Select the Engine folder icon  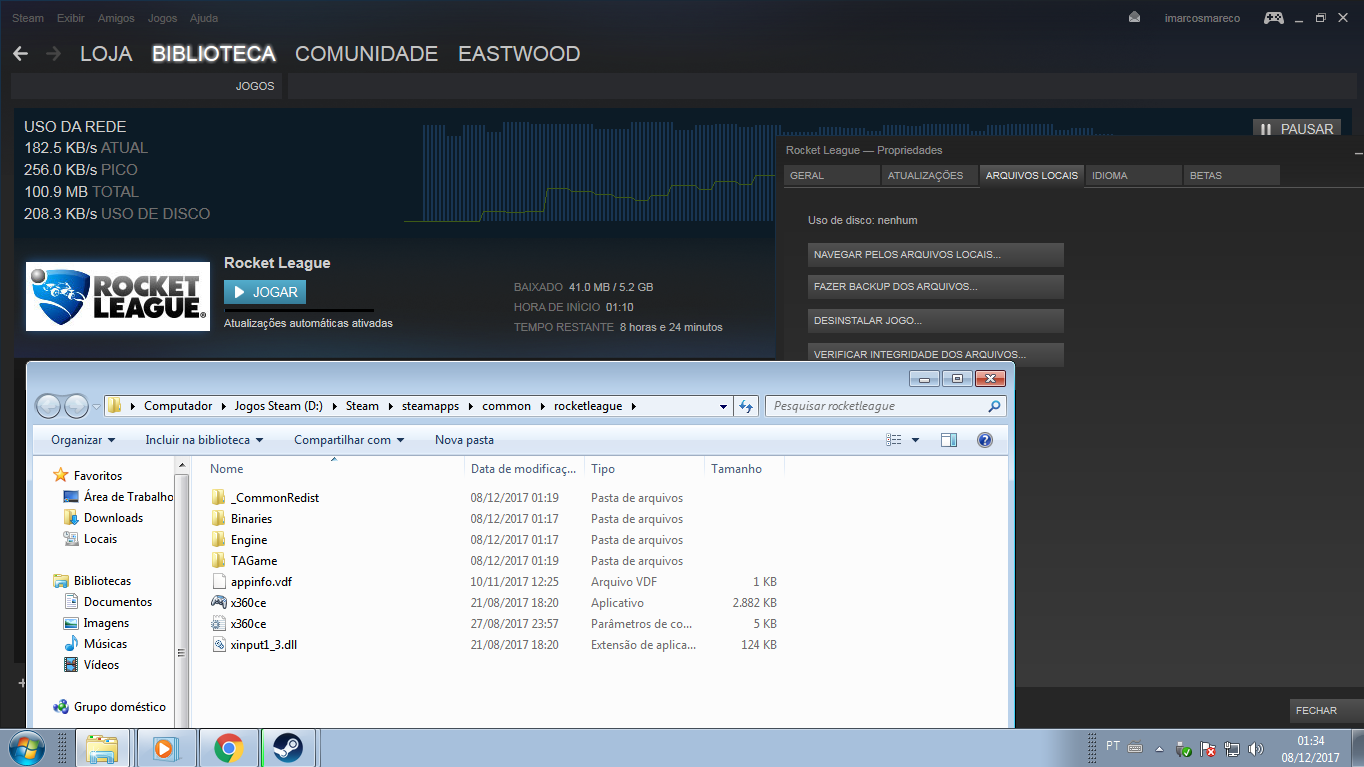(x=220, y=540)
